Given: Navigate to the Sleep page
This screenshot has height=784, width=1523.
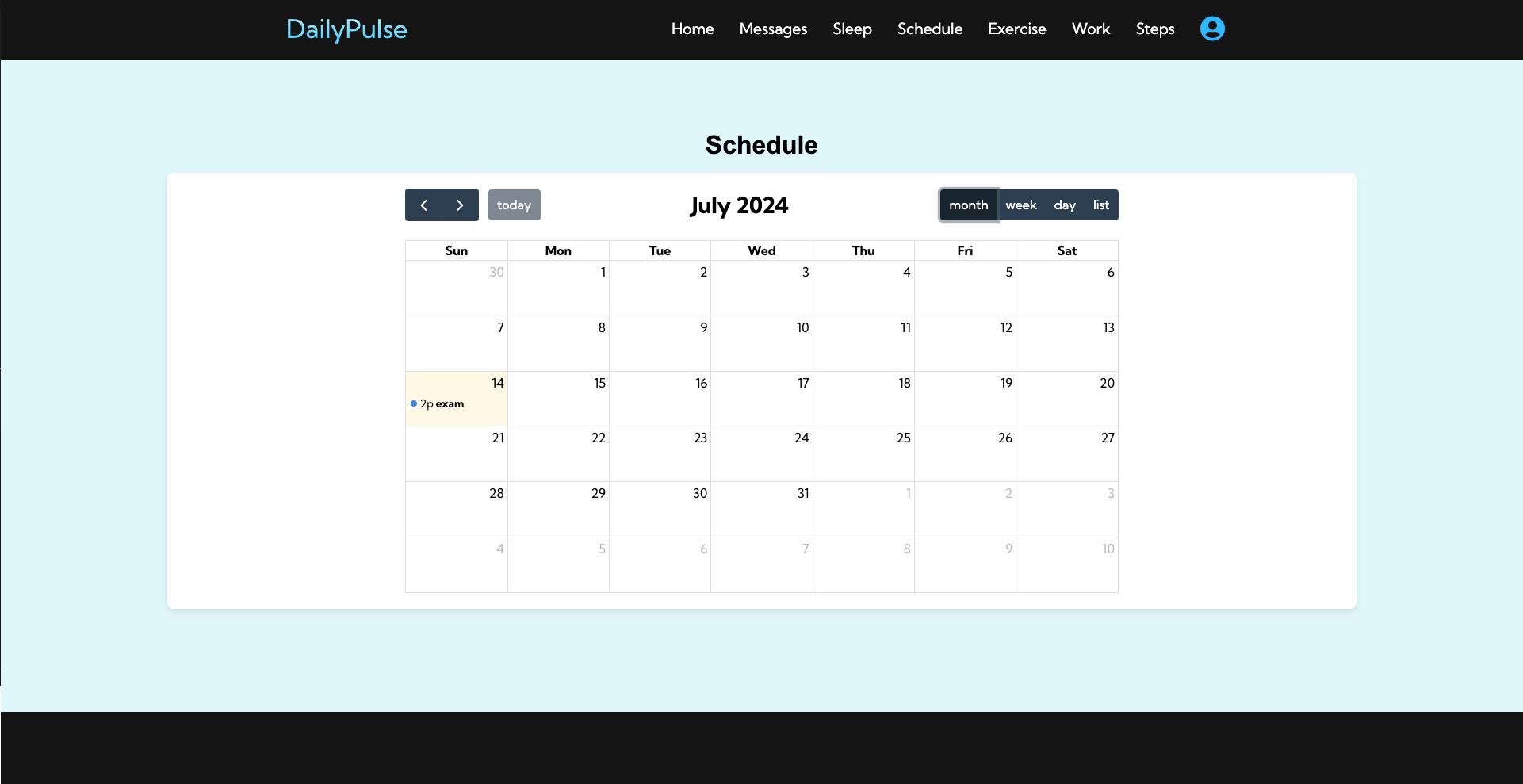Looking at the screenshot, I should [x=851, y=29].
